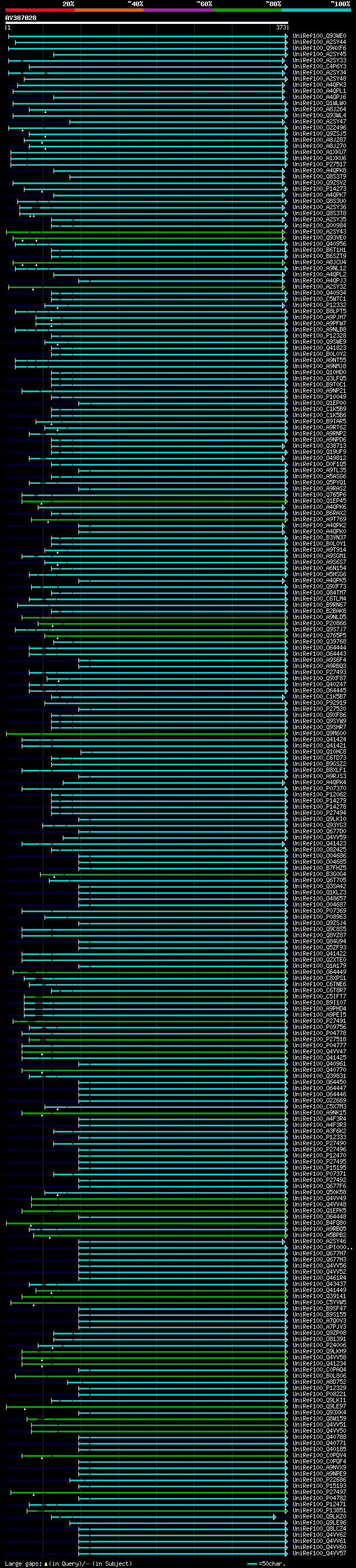
Task: Open hit UniRef100_A2SY44
Action: point(319,42)
